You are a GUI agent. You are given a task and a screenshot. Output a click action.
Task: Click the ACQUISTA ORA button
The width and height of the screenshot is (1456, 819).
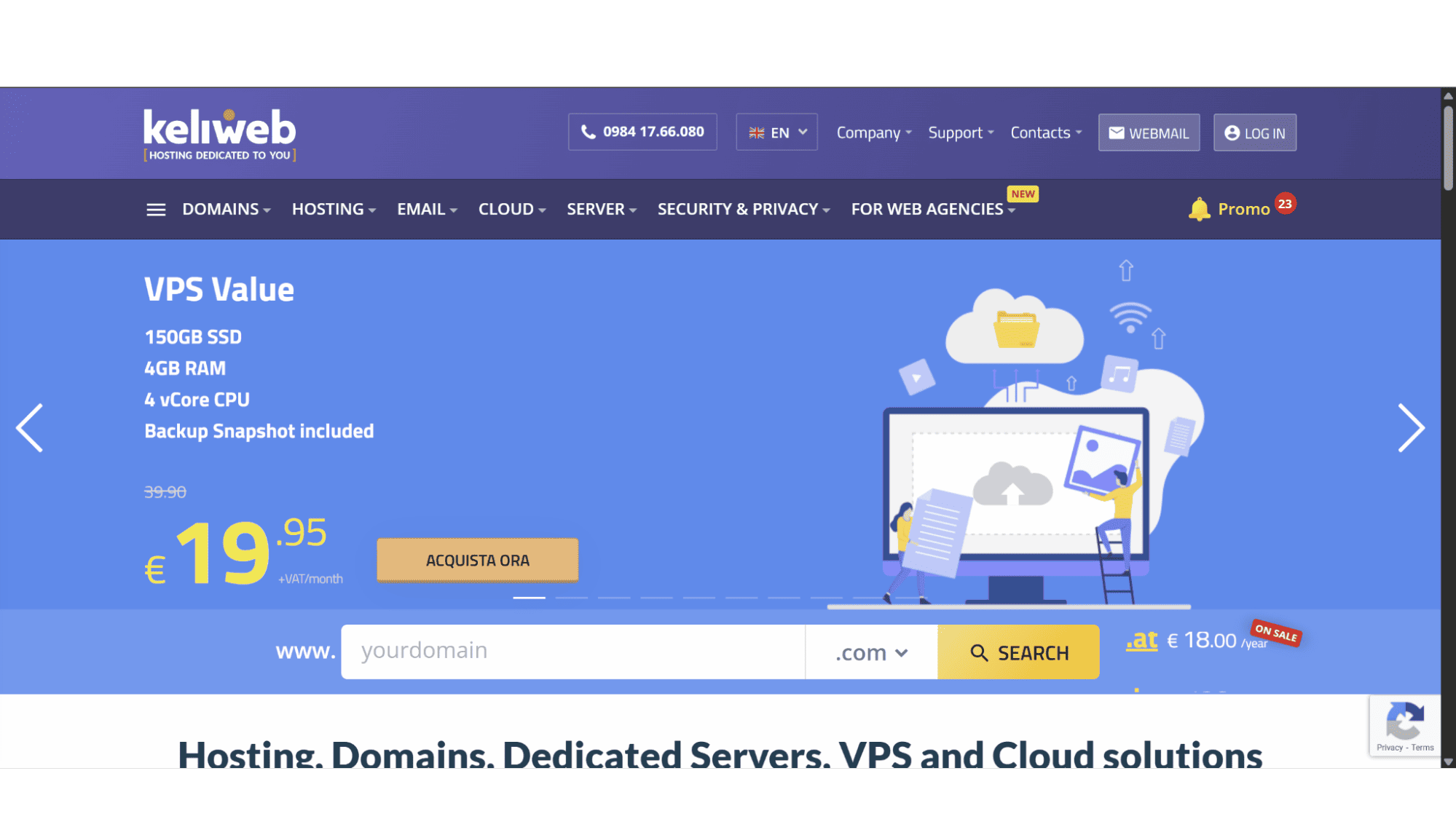[478, 561]
